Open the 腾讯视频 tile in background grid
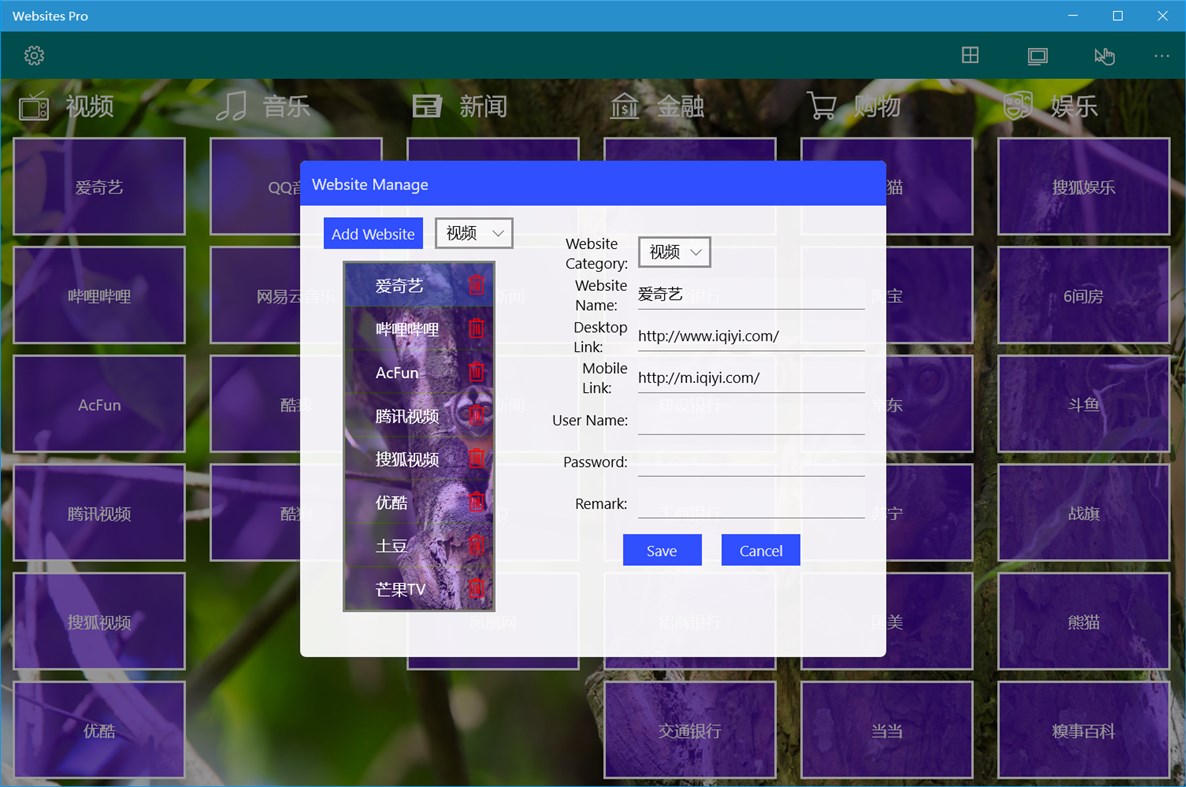Viewport: 1186px width, 787px height. click(99, 514)
